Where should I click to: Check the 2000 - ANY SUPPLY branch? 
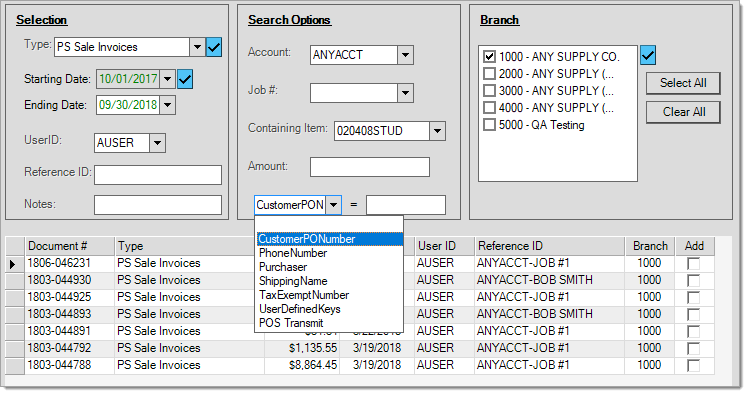(489, 74)
